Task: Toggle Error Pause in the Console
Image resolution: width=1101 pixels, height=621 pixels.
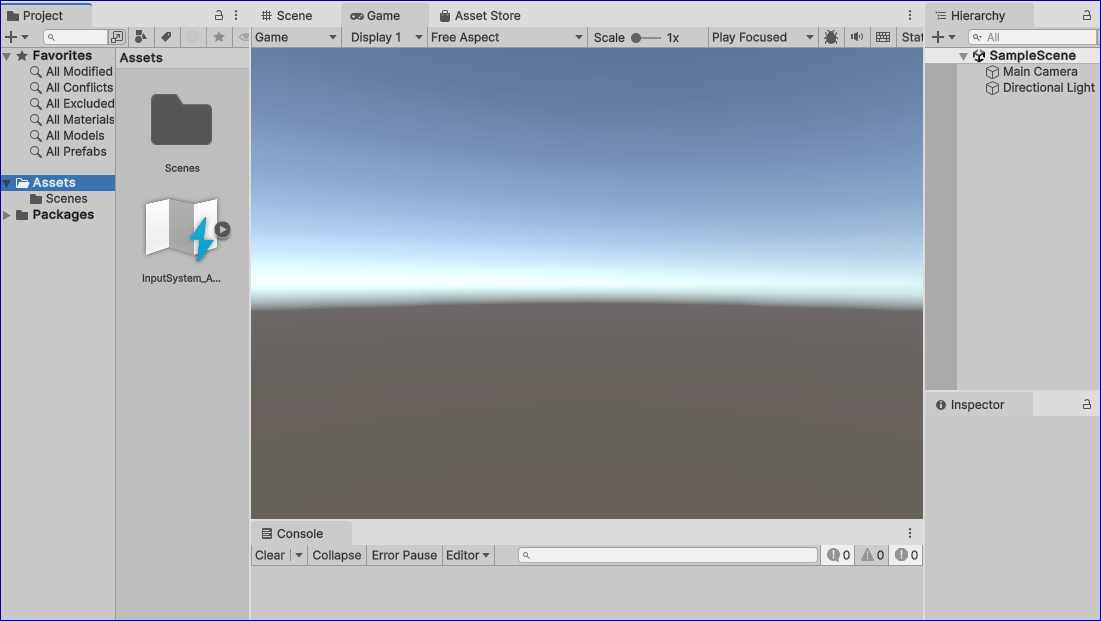Action: pos(404,555)
